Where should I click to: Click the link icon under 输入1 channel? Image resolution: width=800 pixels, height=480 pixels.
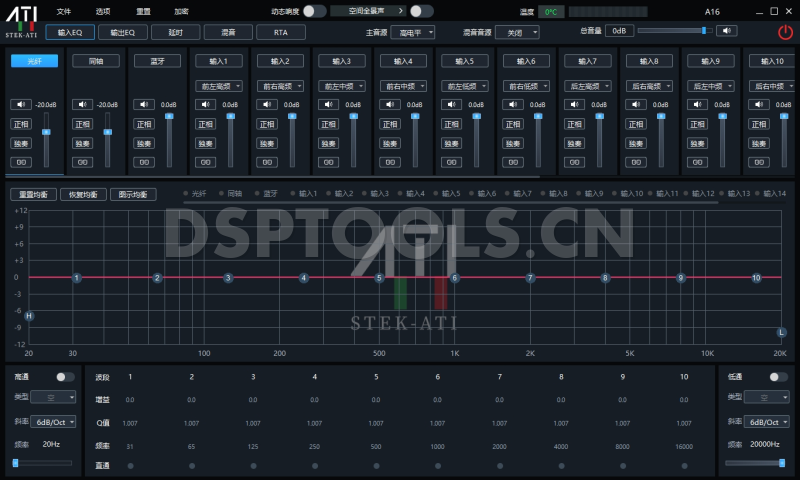pyautogui.click(x=205, y=162)
